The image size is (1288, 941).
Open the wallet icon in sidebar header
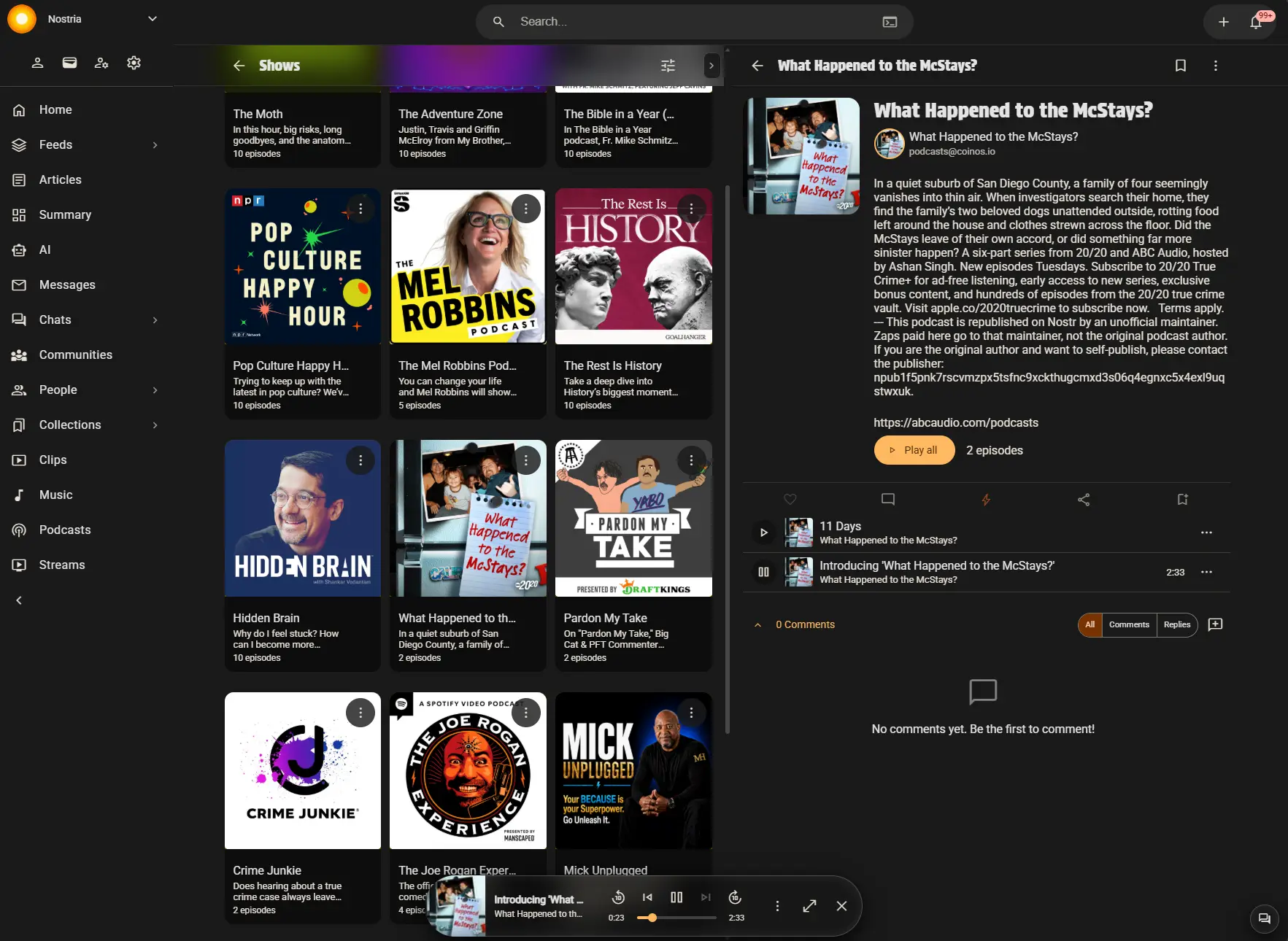point(69,63)
